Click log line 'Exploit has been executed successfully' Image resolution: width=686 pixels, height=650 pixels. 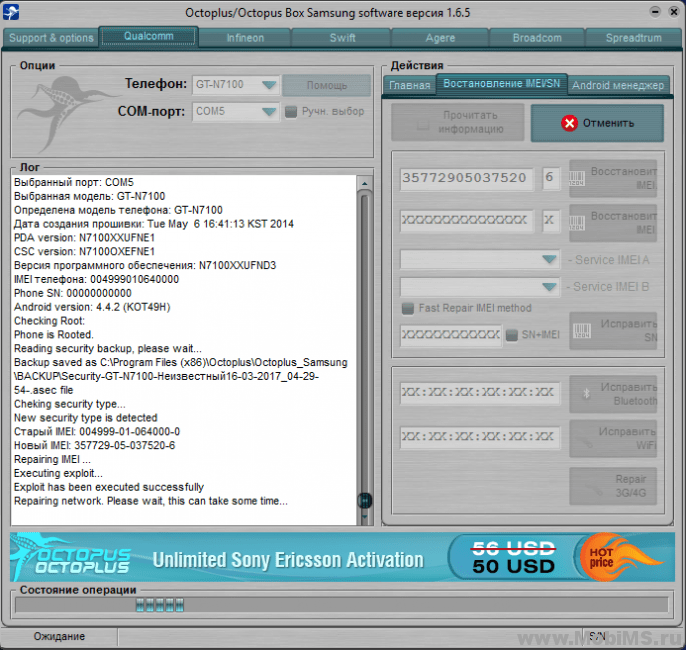click(109, 487)
